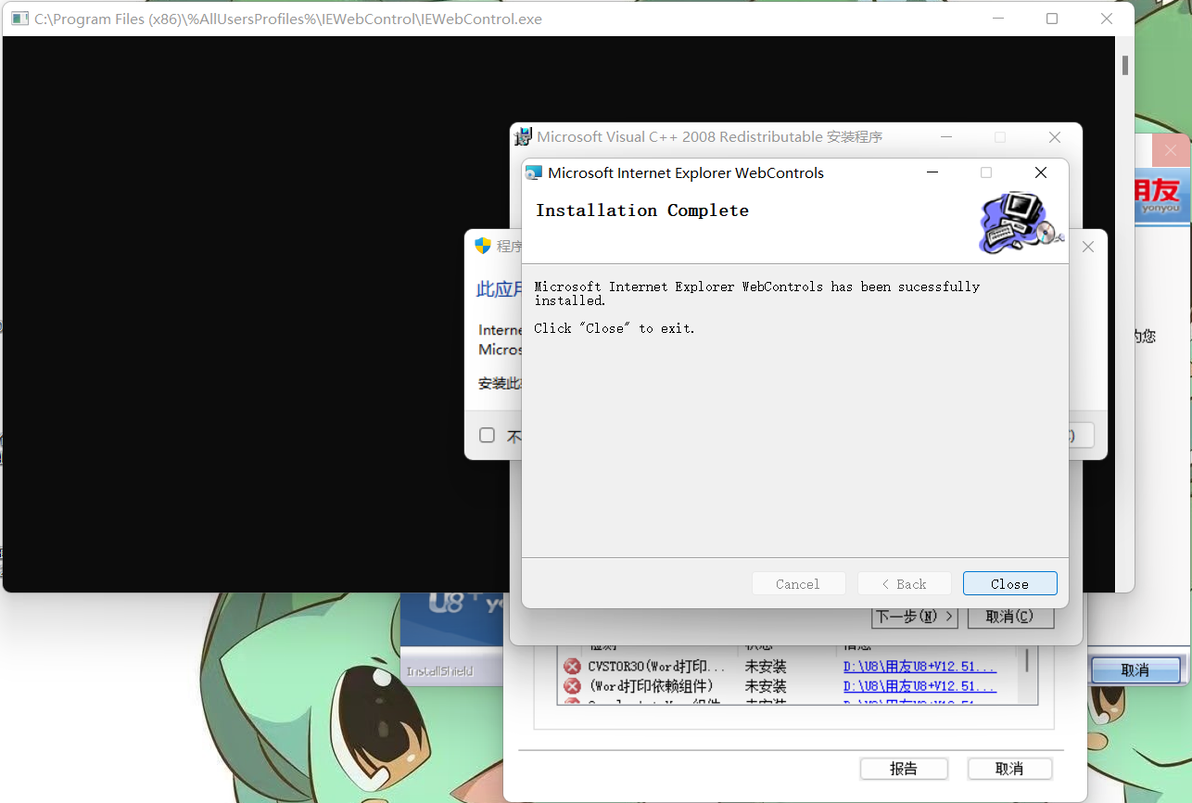Screen dimensions: 1192x803
Task: Click 取消 in the environment check window
Action: click(x=1010, y=769)
